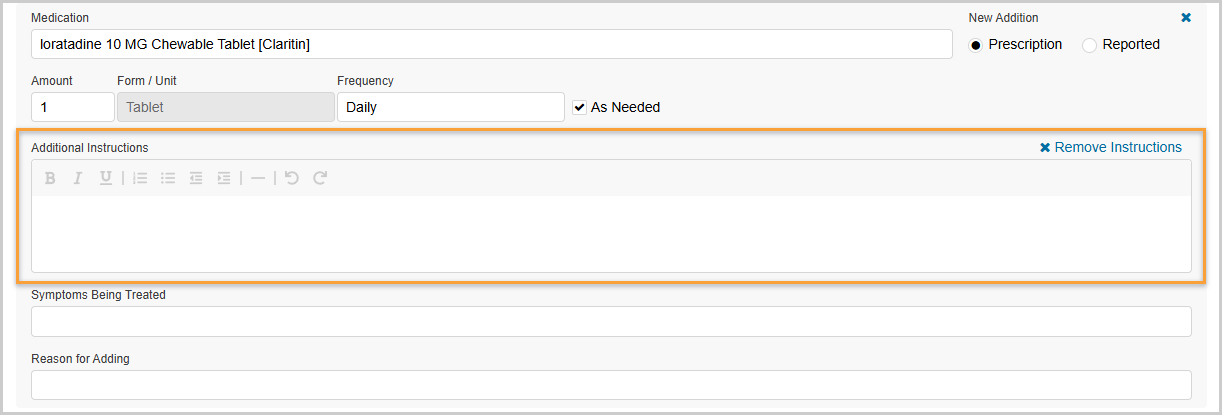Image resolution: width=1222 pixels, height=415 pixels.
Task: Undo last edit in instructions
Action: [292, 178]
